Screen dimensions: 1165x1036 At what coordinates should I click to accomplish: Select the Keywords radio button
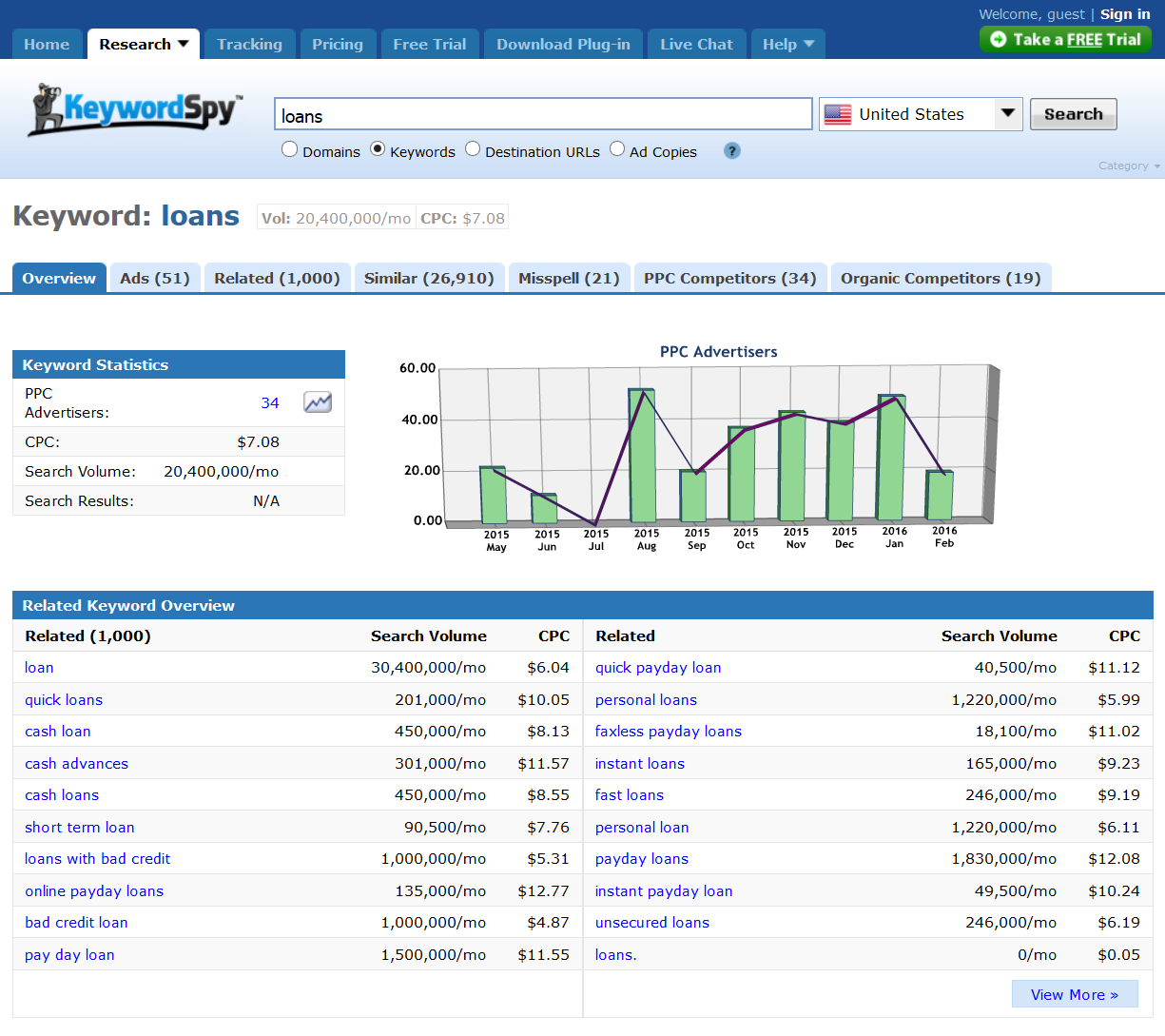(378, 149)
